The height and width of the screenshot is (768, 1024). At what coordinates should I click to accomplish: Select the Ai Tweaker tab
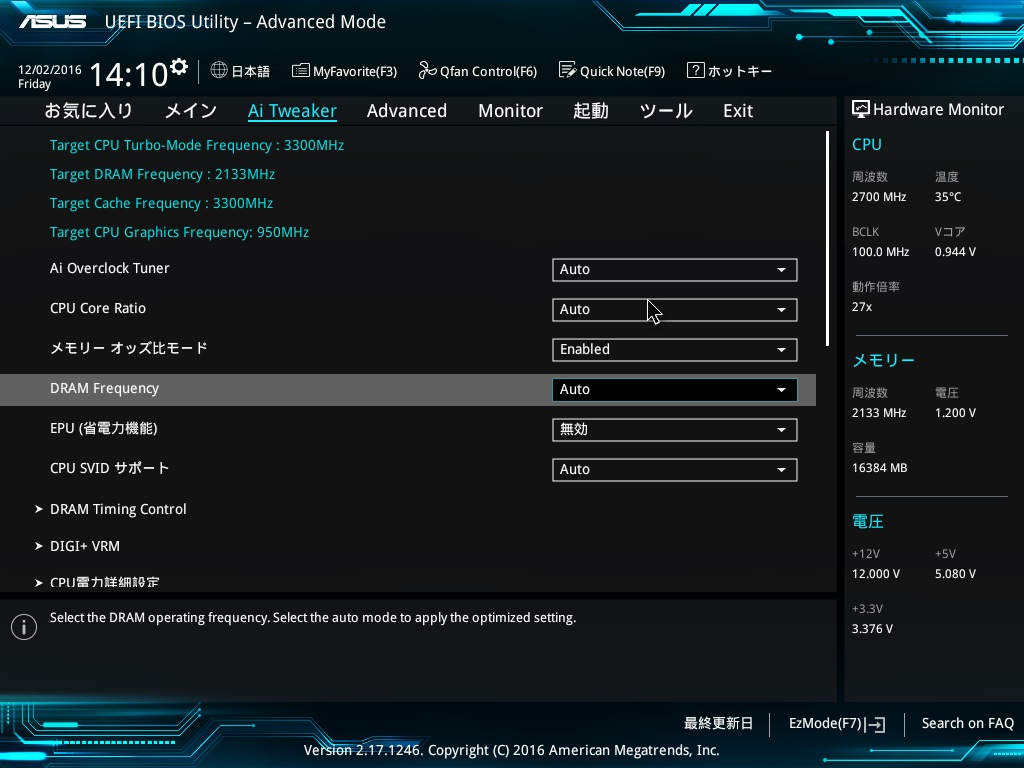(x=293, y=111)
